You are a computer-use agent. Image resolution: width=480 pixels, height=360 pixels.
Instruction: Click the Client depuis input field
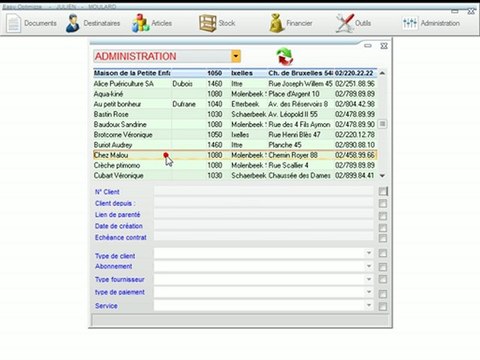tap(264, 203)
